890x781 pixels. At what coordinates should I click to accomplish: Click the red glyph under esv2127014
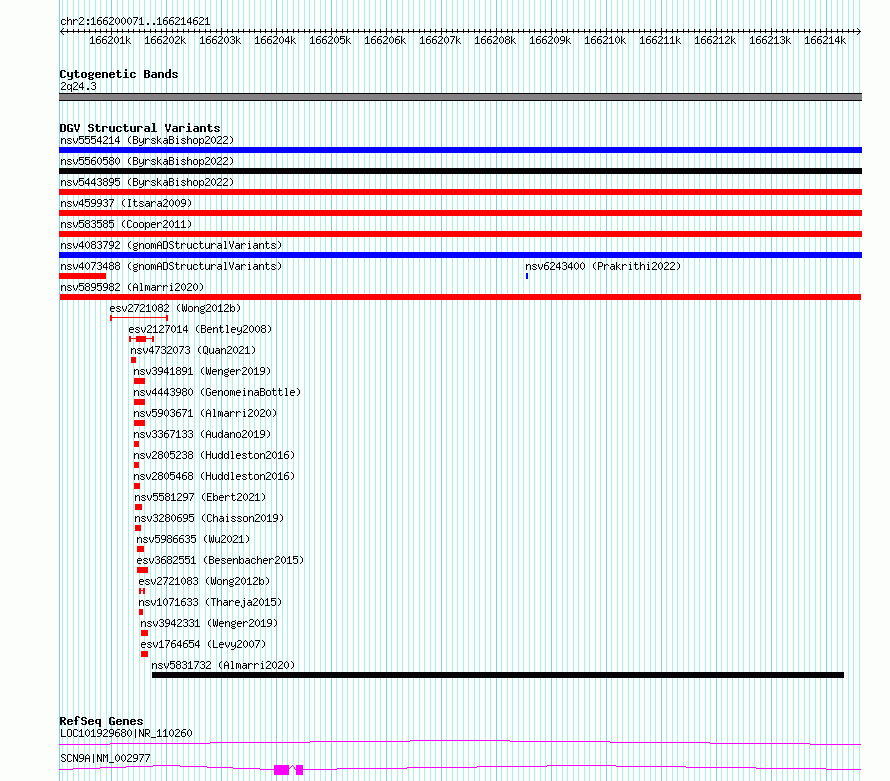[x=141, y=339]
